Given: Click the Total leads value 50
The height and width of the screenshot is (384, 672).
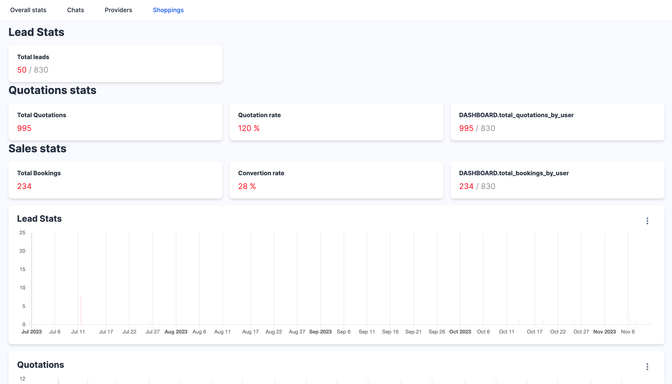Looking at the screenshot, I should point(22,70).
